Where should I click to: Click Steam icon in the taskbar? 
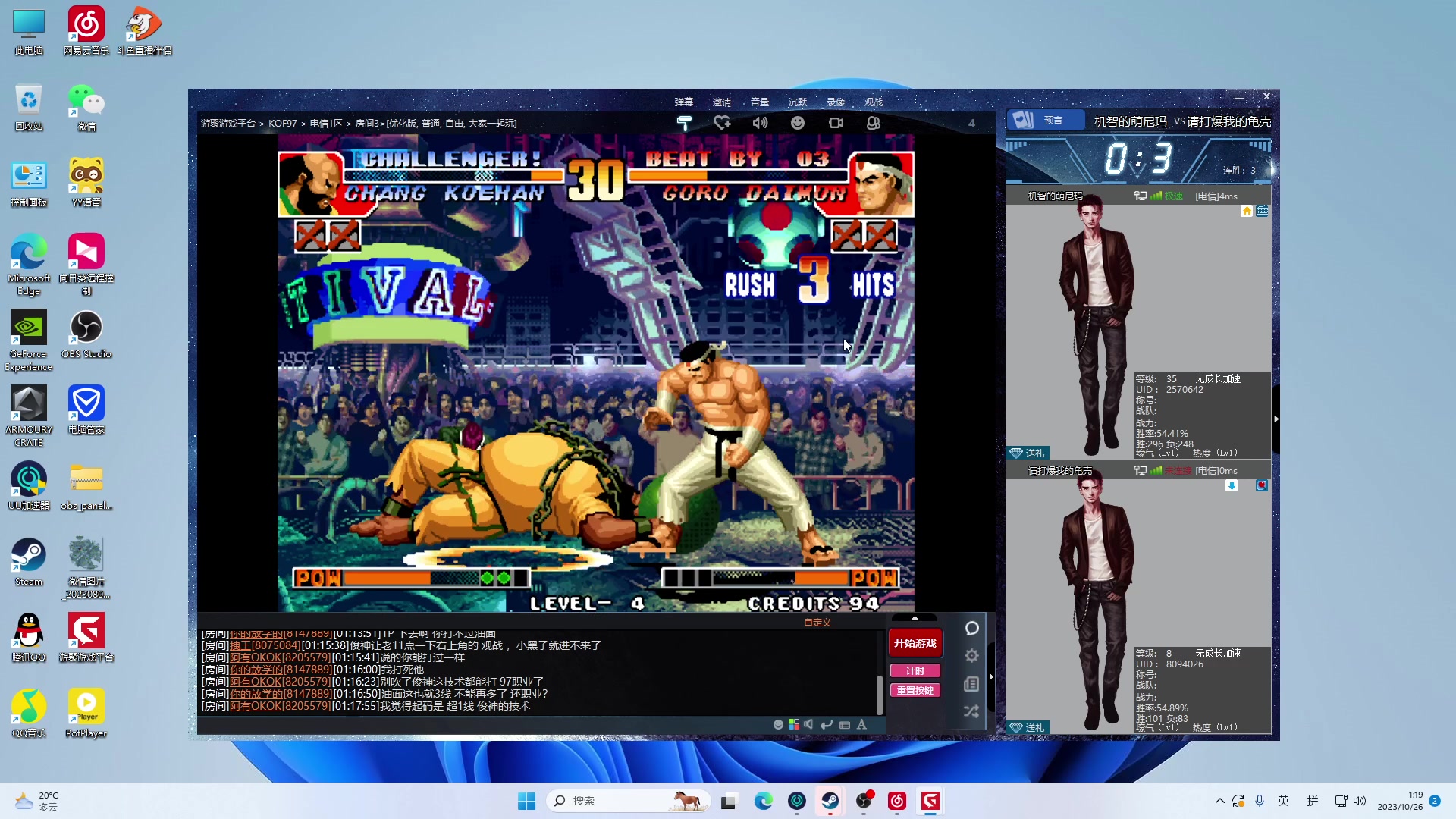(830, 801)
